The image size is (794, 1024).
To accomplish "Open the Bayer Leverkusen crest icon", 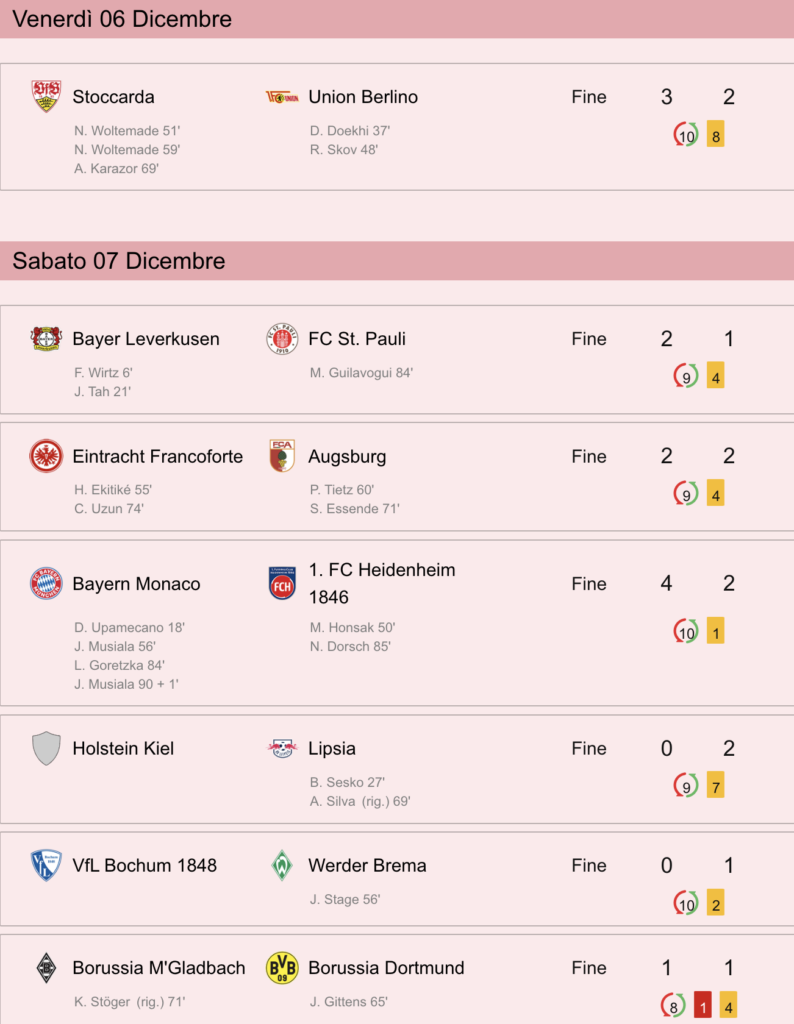I will click(46, 338).
